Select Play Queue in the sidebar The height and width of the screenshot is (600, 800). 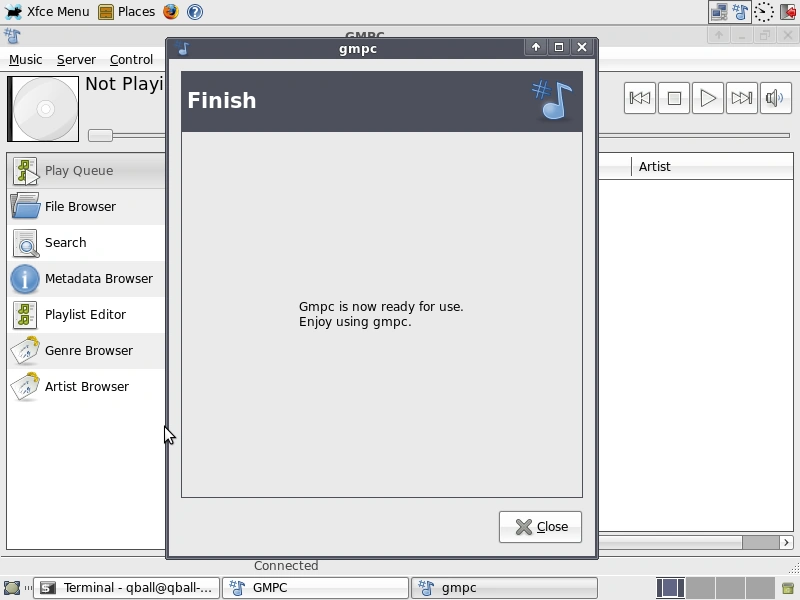click(x=86, y=170)
